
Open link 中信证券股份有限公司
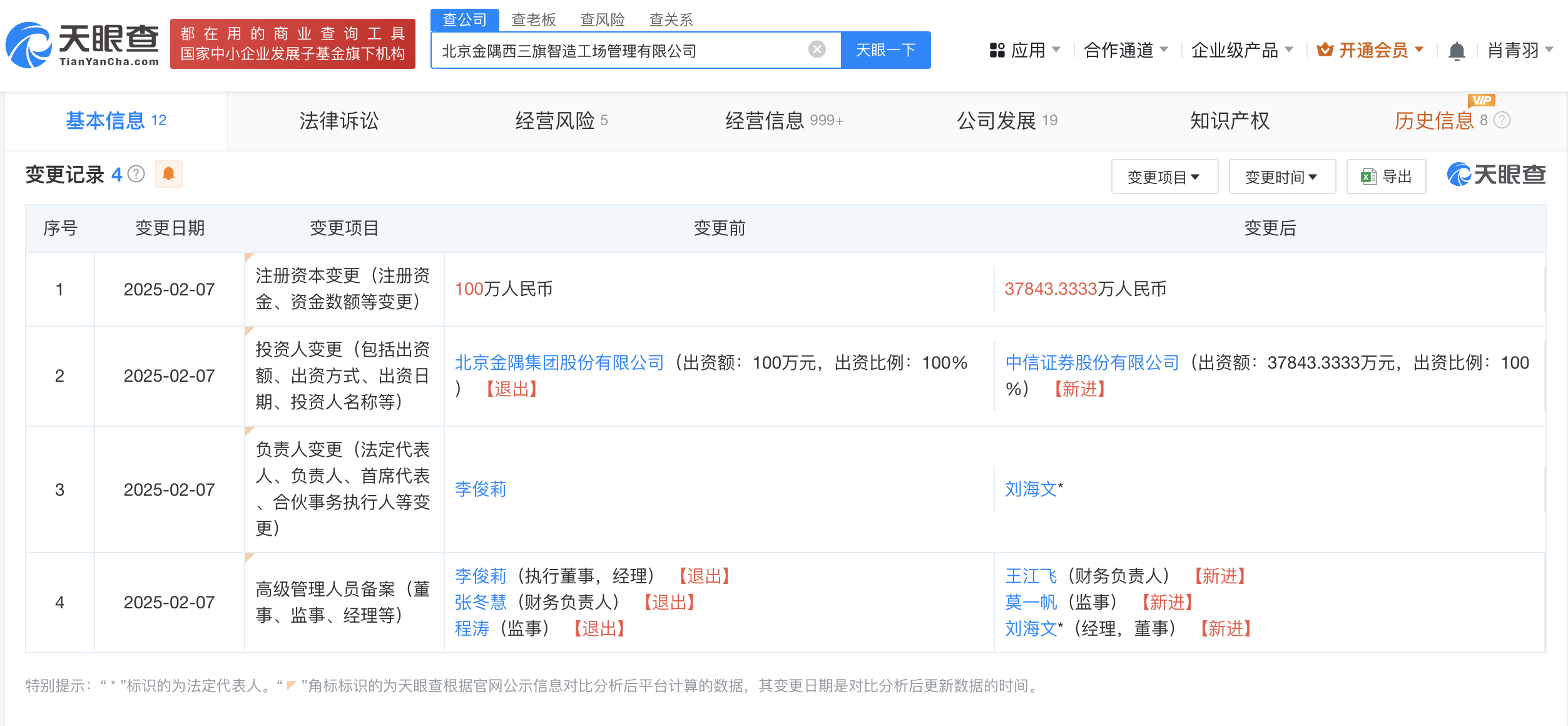(x=1092, y=362)
